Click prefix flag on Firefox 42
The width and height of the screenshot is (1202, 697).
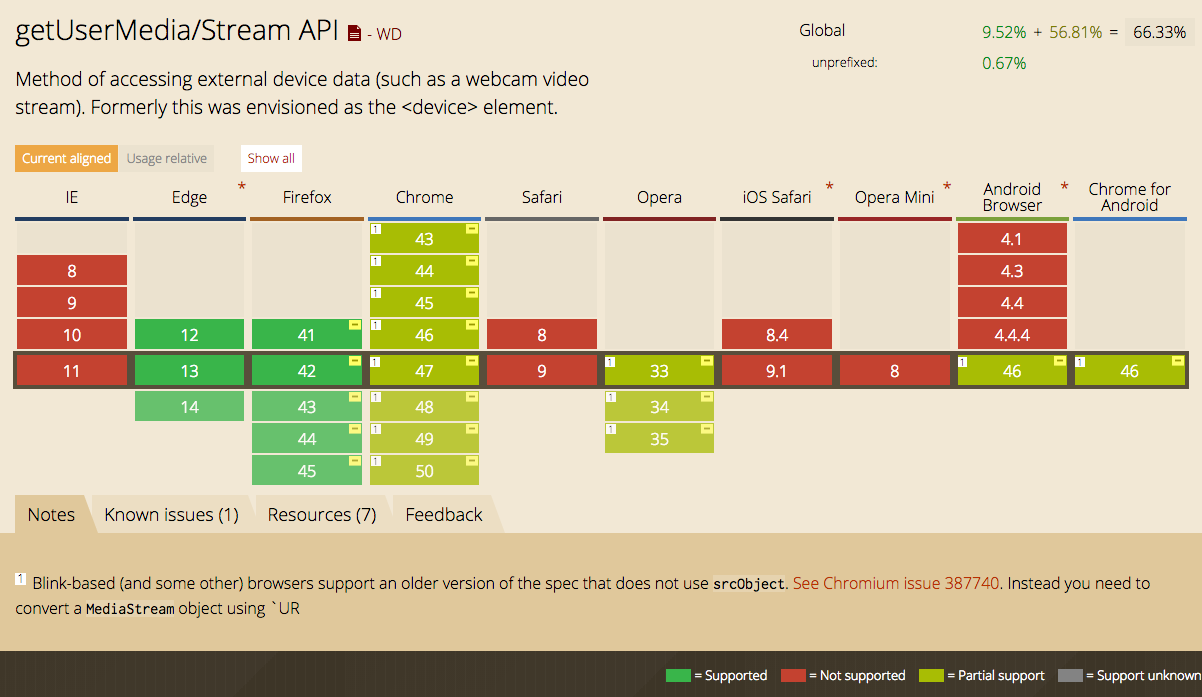tap(355, 361)
